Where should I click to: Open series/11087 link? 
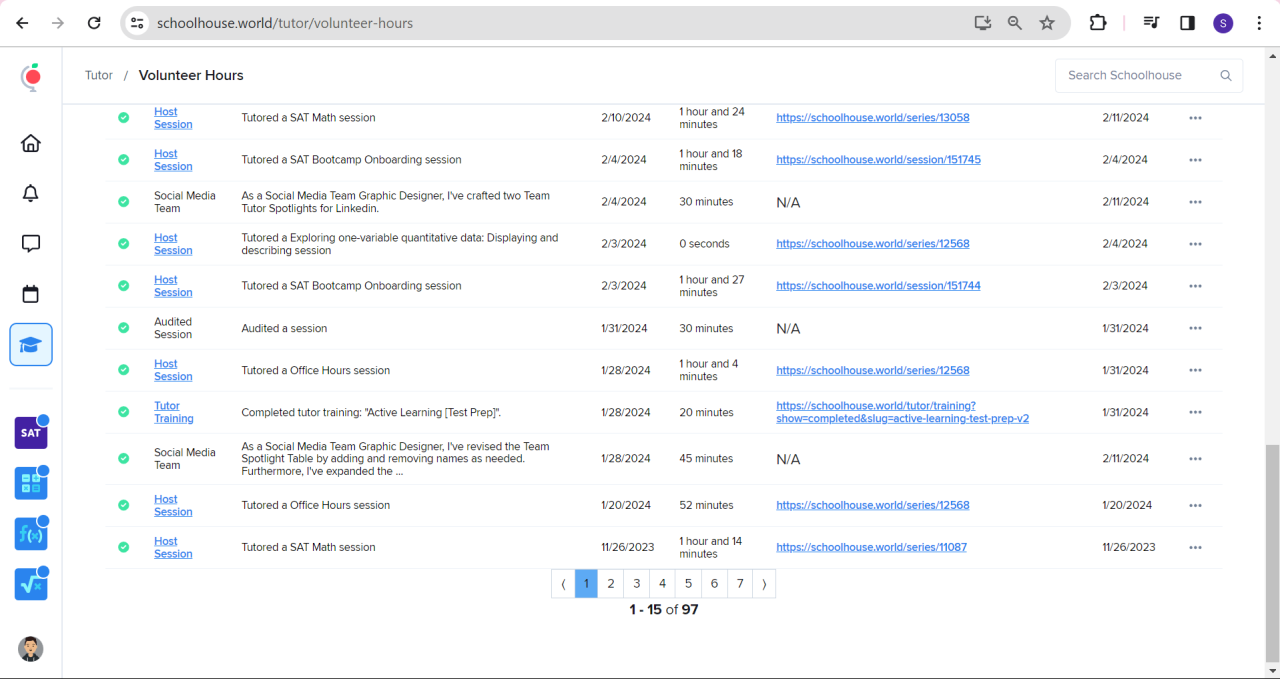pyautogui.click(x=871, y=547)
